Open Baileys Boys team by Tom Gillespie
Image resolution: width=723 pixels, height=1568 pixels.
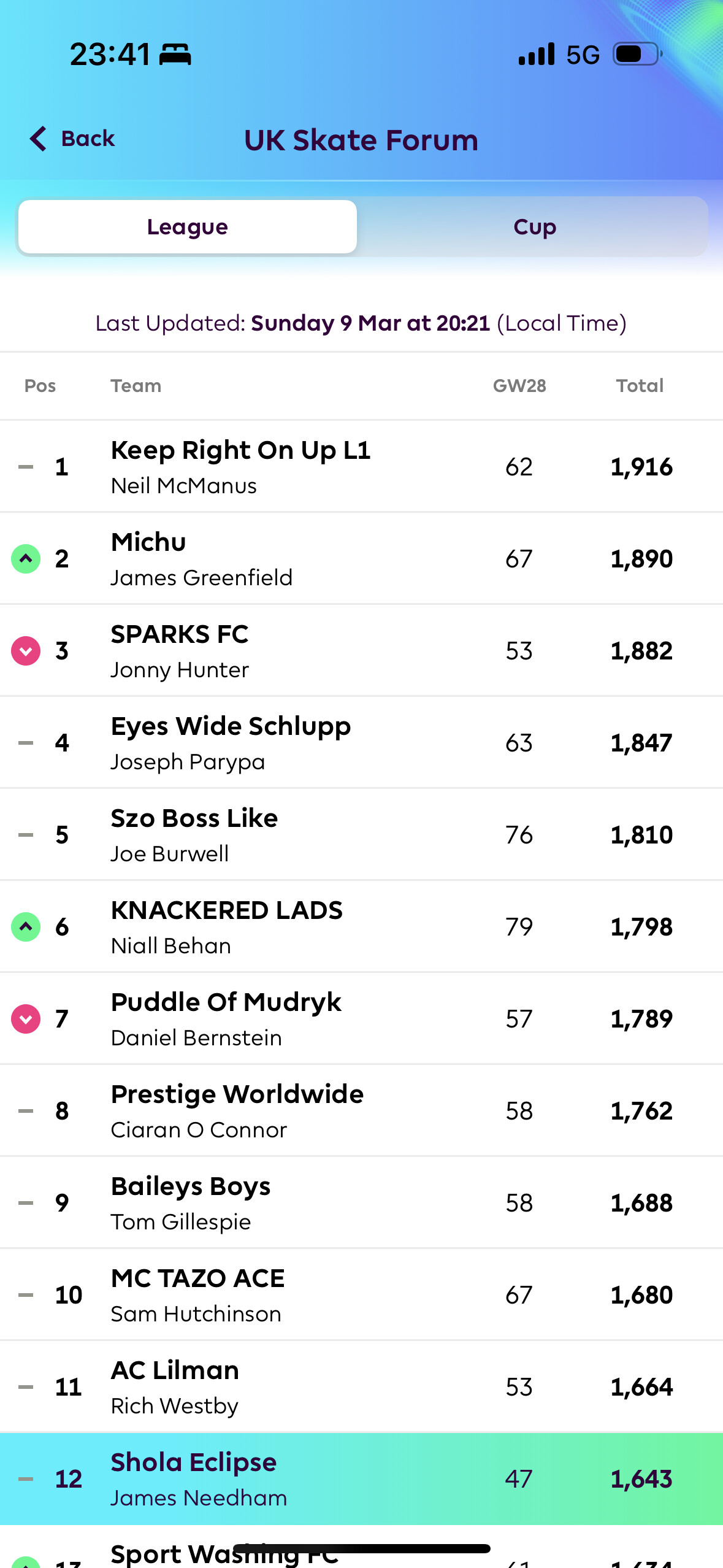tap(191, 1202)
